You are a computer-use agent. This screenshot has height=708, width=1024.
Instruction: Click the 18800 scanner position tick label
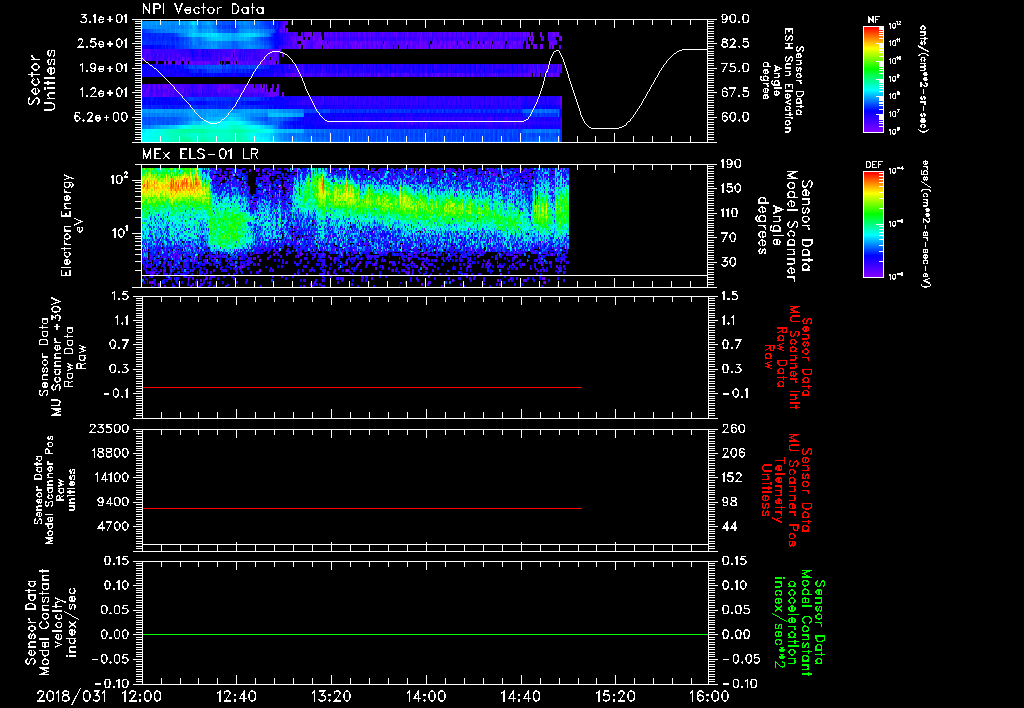pyautogui.click(x=110, y=453)
